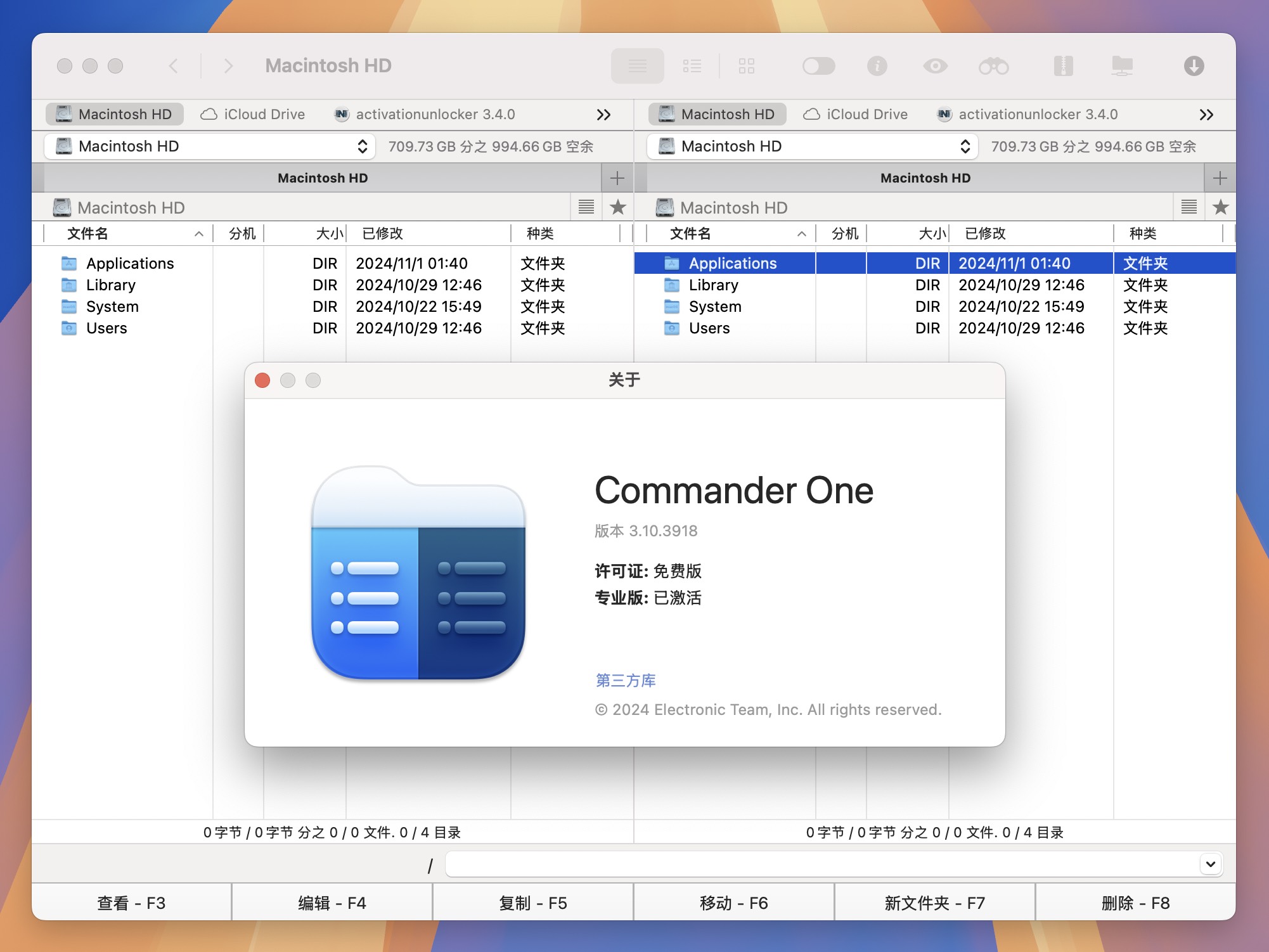Viewport: 1269px width, 952px height.
Task: Open file info icon in toolbar
Action: pos(877,66)
